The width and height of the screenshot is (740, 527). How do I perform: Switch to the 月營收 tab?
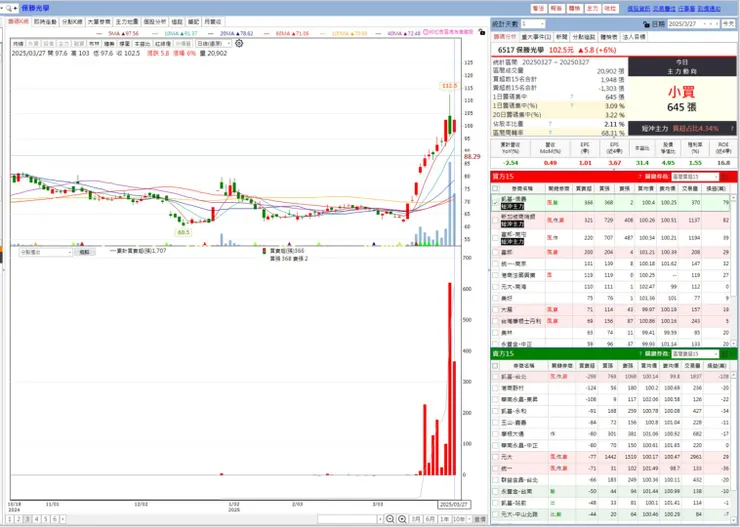pos(212,22)
